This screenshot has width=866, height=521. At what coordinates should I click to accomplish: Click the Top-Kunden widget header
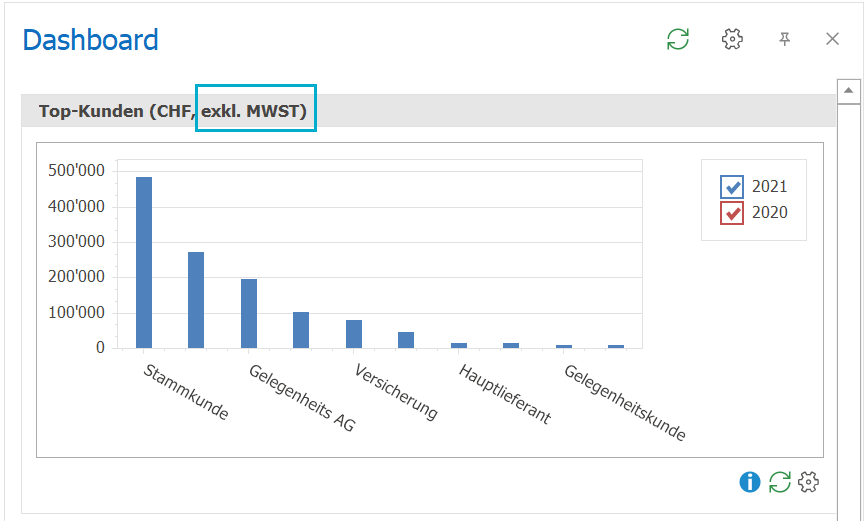(429, 111)
